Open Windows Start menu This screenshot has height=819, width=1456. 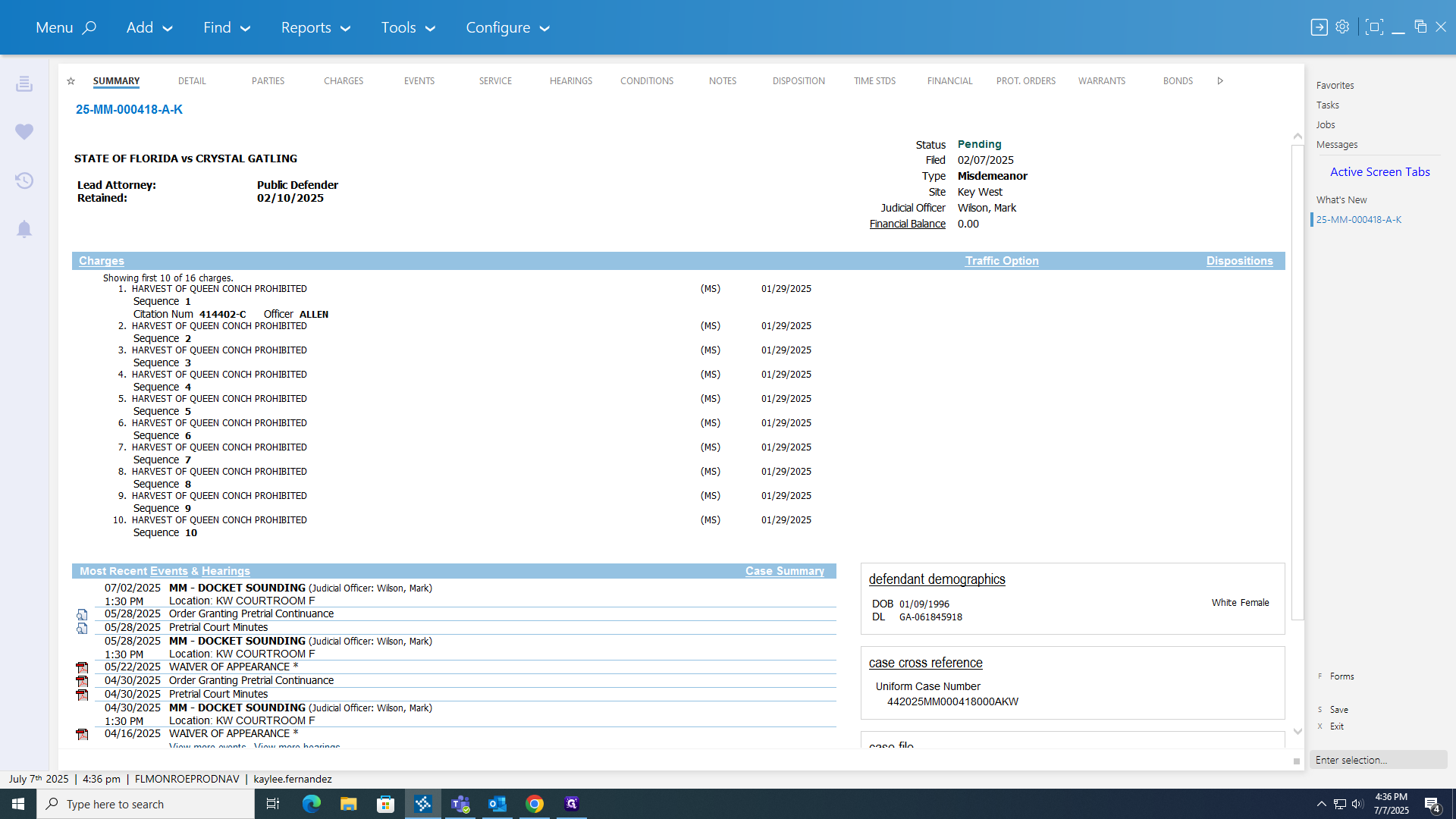pyautogui.click(x=18, y=804)
